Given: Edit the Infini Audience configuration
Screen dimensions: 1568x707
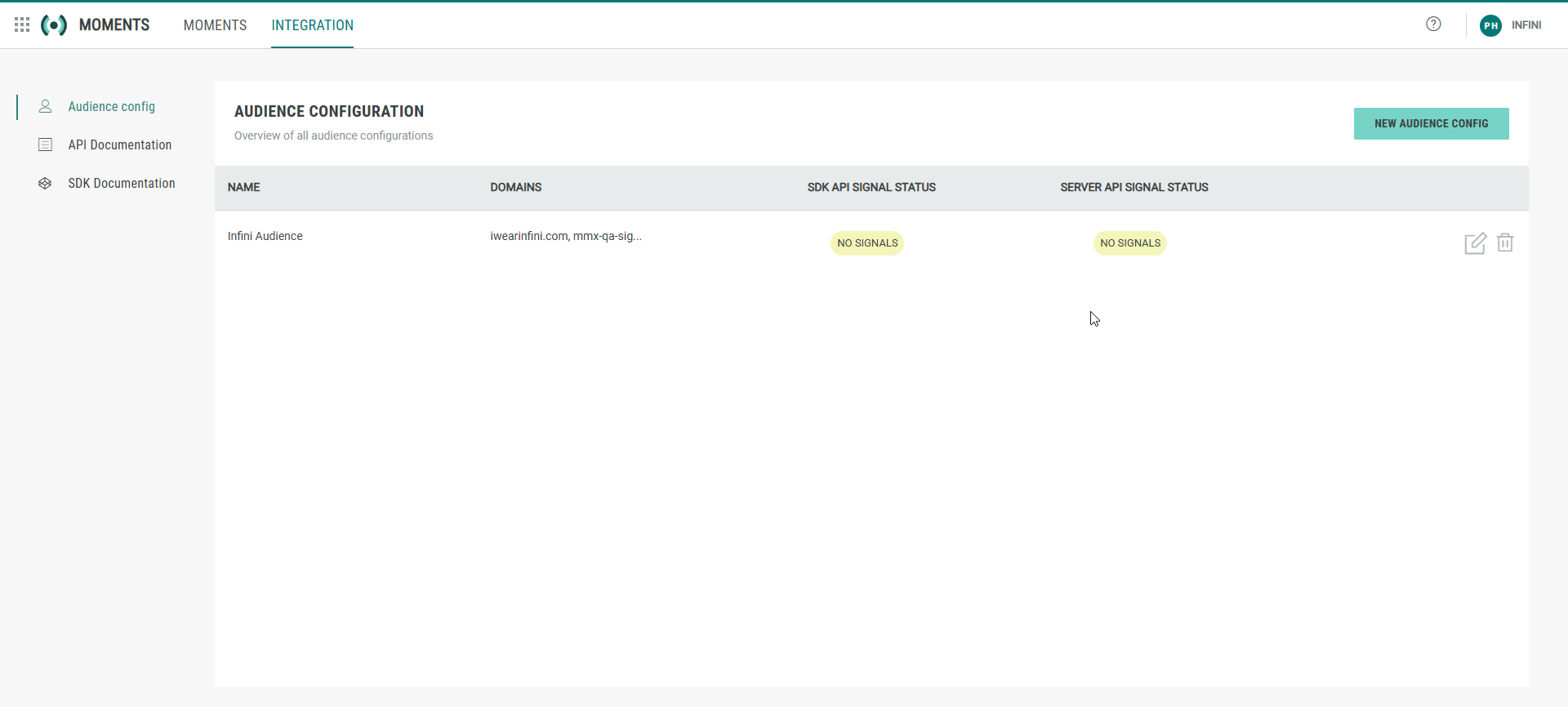Looking at the screenshot, I should (x=1475, y=243).
